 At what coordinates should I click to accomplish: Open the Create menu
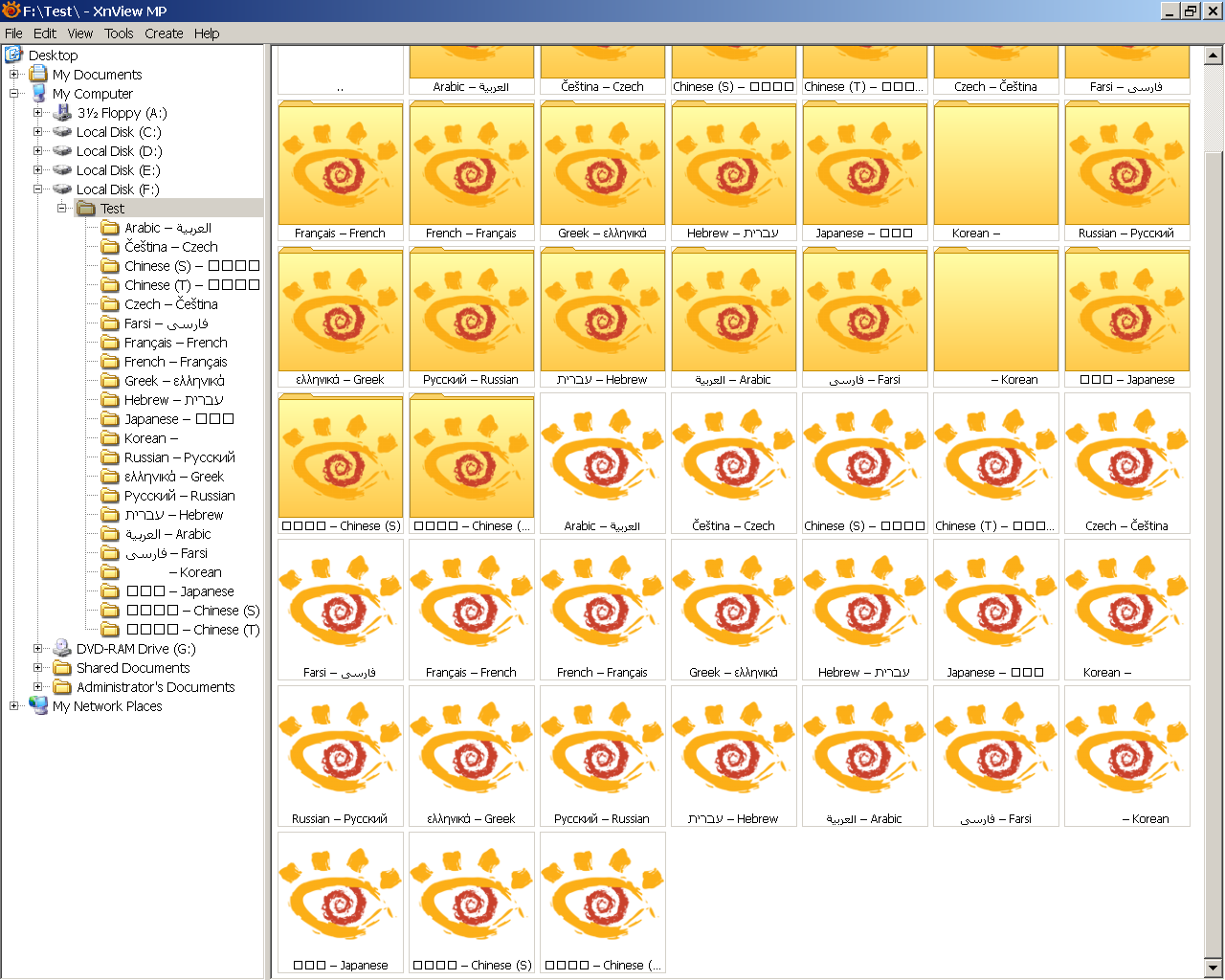click(x=164, y=33)
